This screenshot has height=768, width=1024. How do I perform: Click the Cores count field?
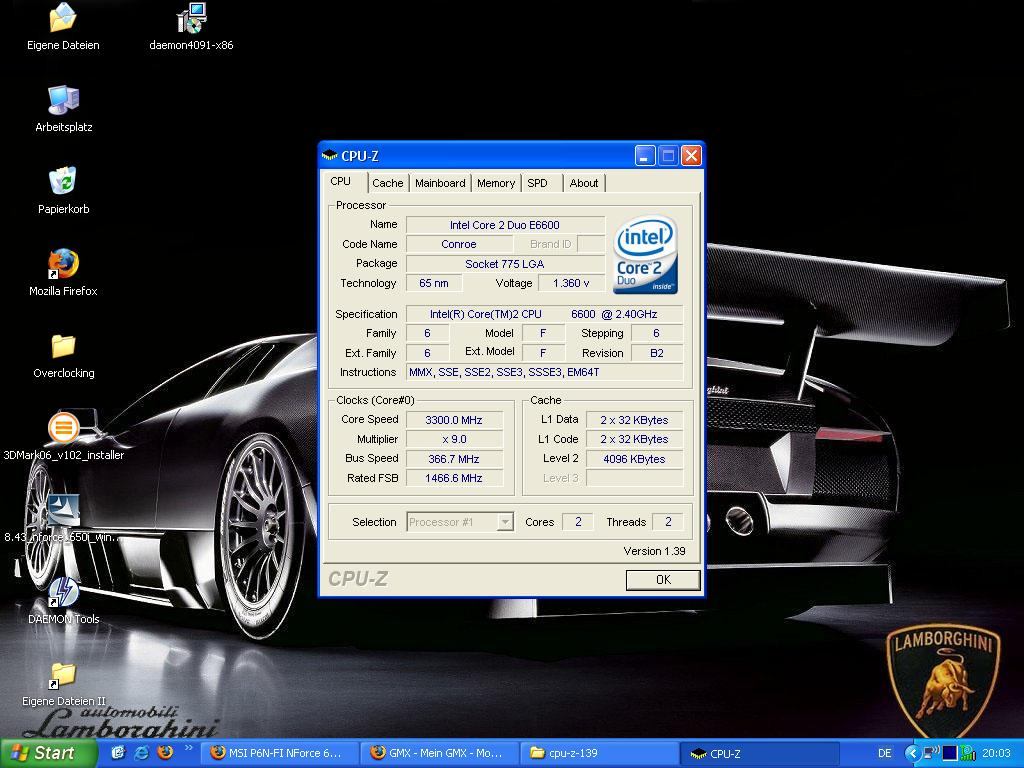578,521
